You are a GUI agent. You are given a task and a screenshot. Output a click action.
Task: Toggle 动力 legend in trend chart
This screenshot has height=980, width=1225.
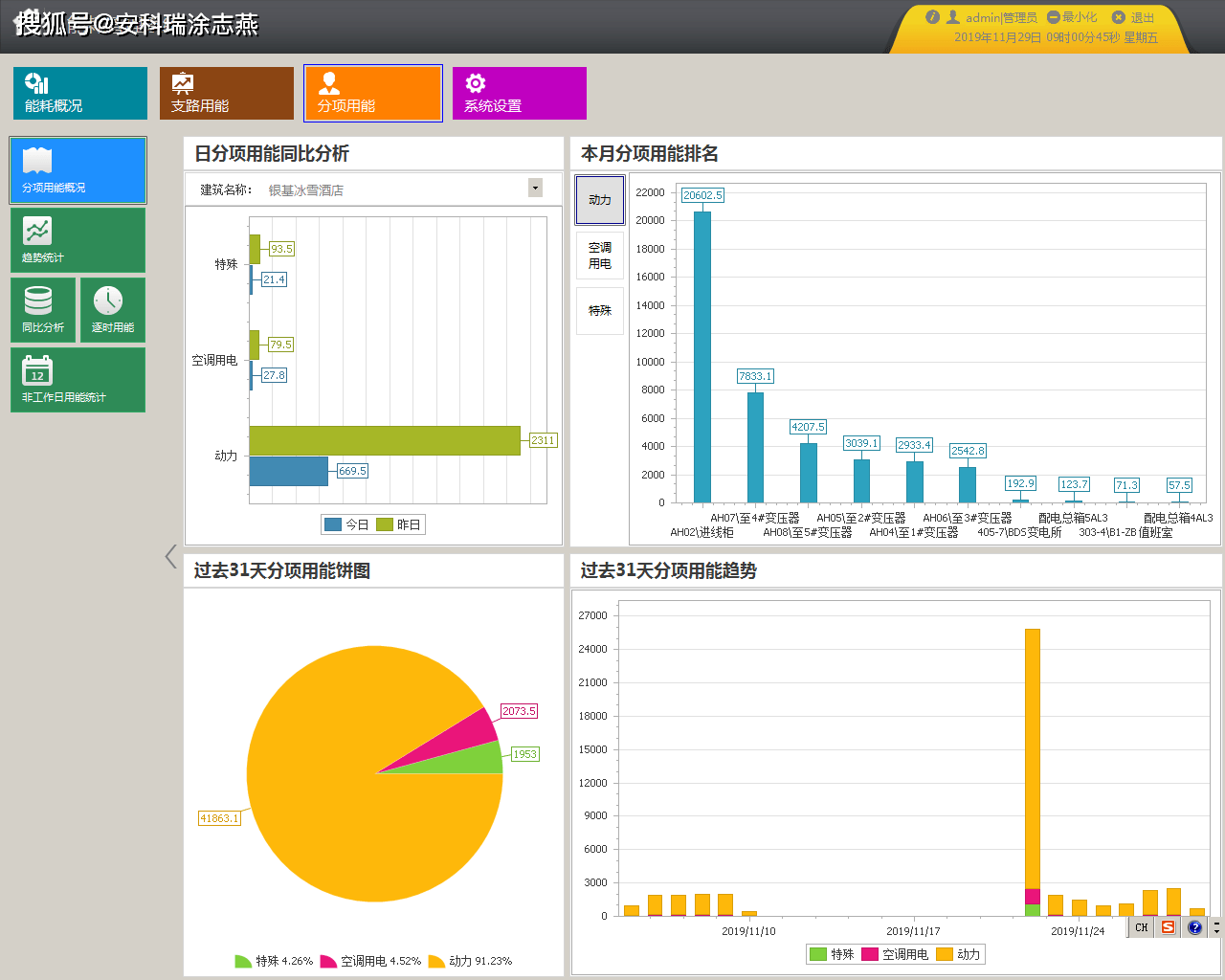coord(958,954)
